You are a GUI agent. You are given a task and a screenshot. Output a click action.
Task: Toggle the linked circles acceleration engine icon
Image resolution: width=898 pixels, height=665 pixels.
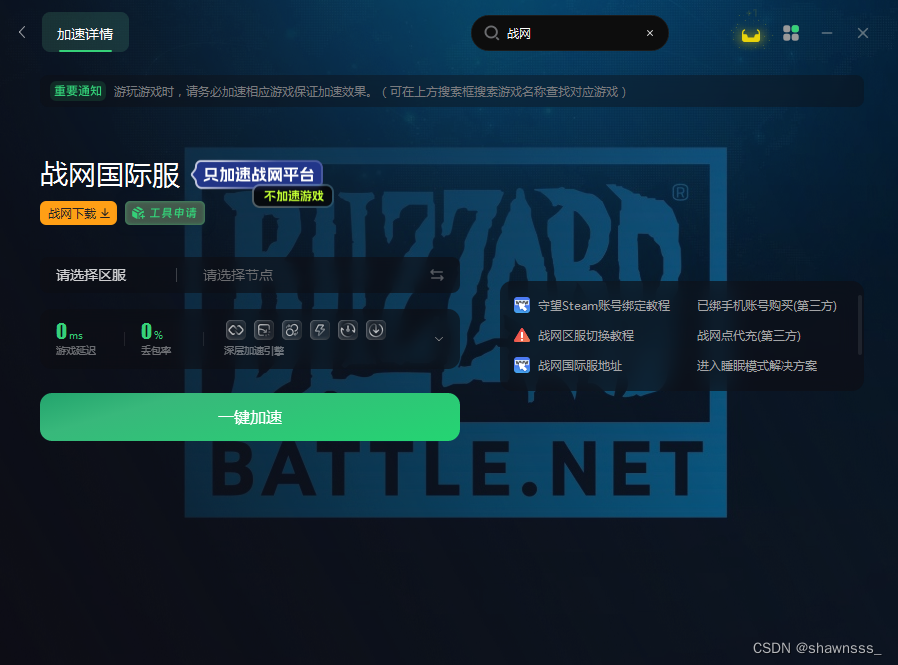[292, 330]
